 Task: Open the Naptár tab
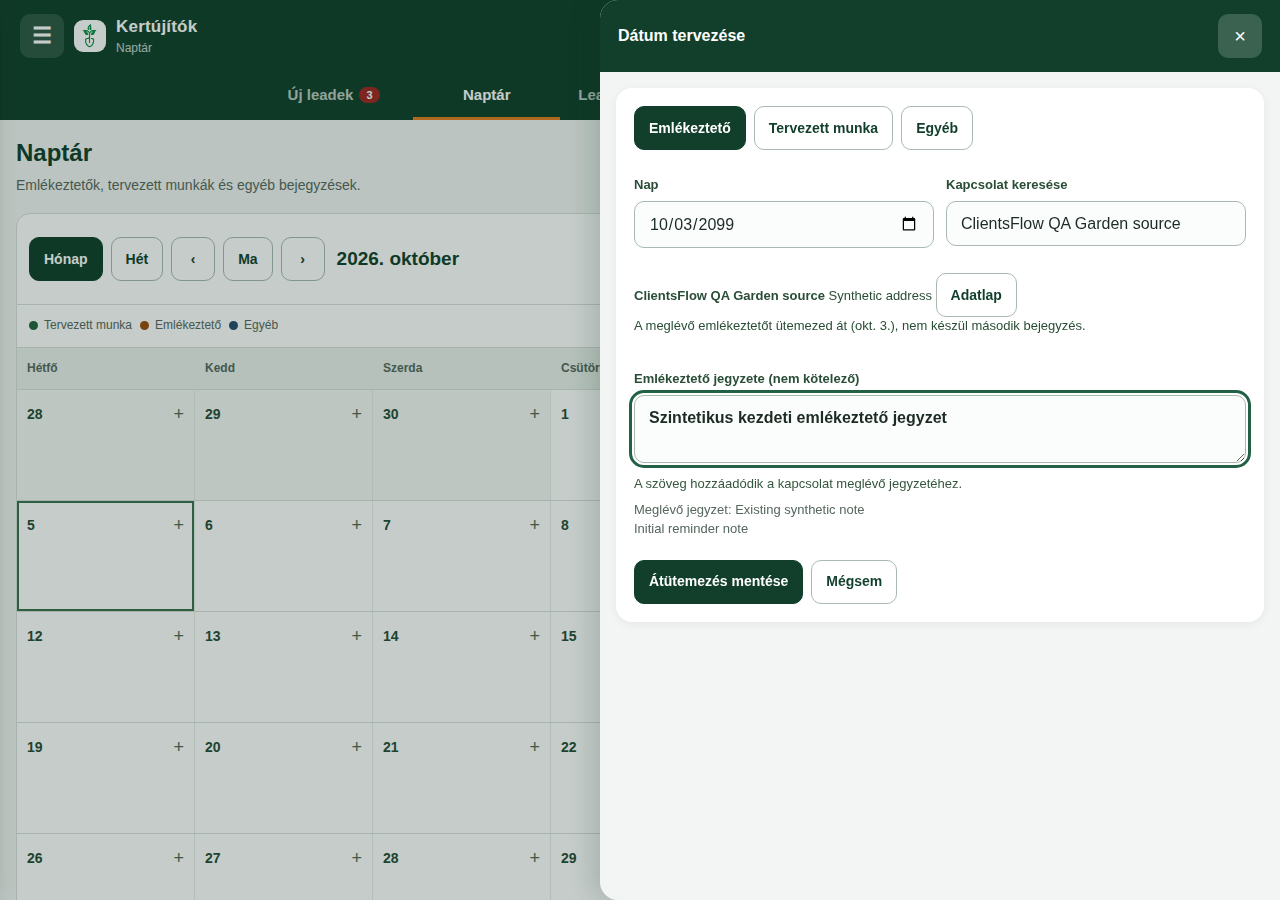tap(487, 95)
